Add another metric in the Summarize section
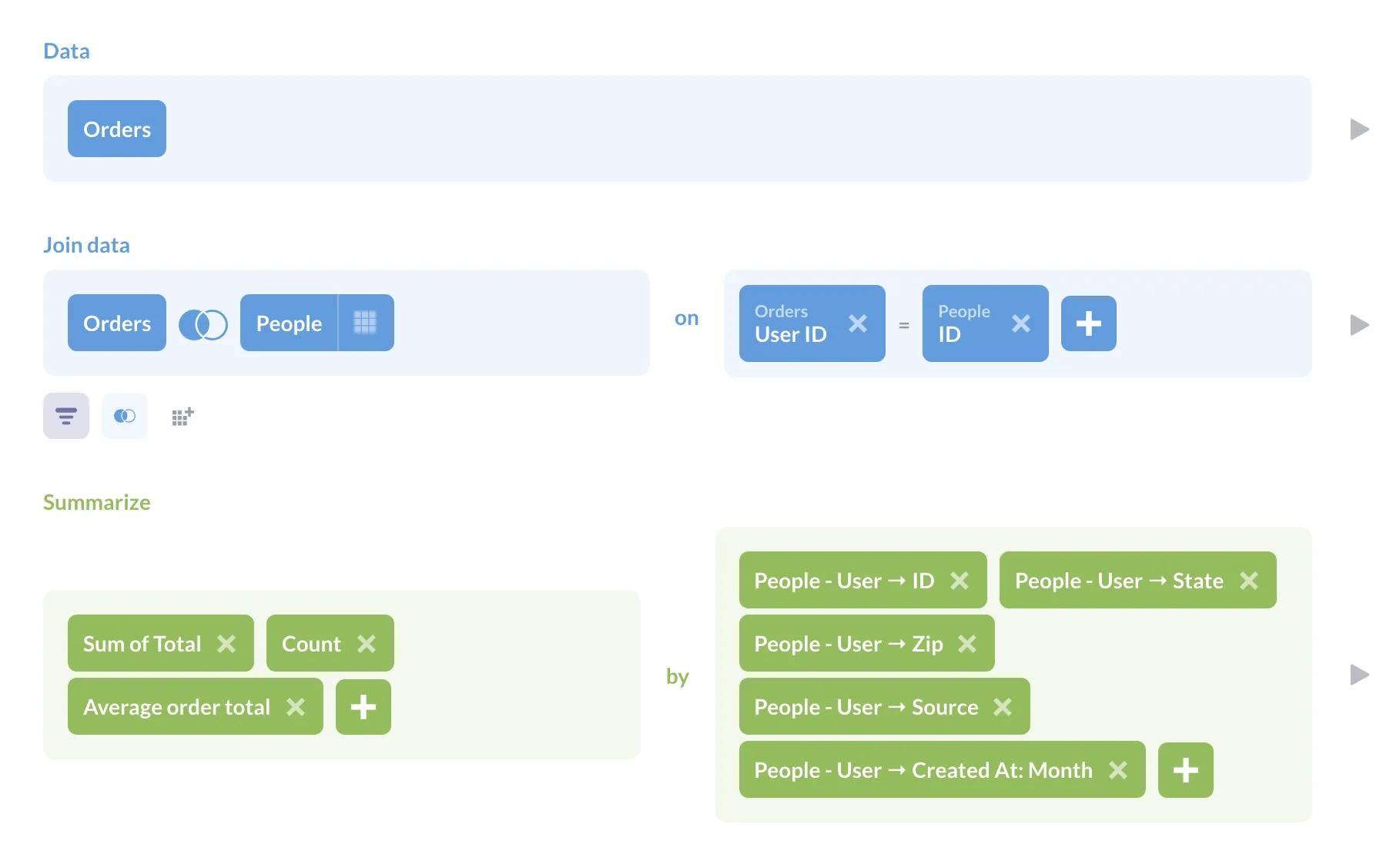1400x841 pixels. [x=363, y=706]
